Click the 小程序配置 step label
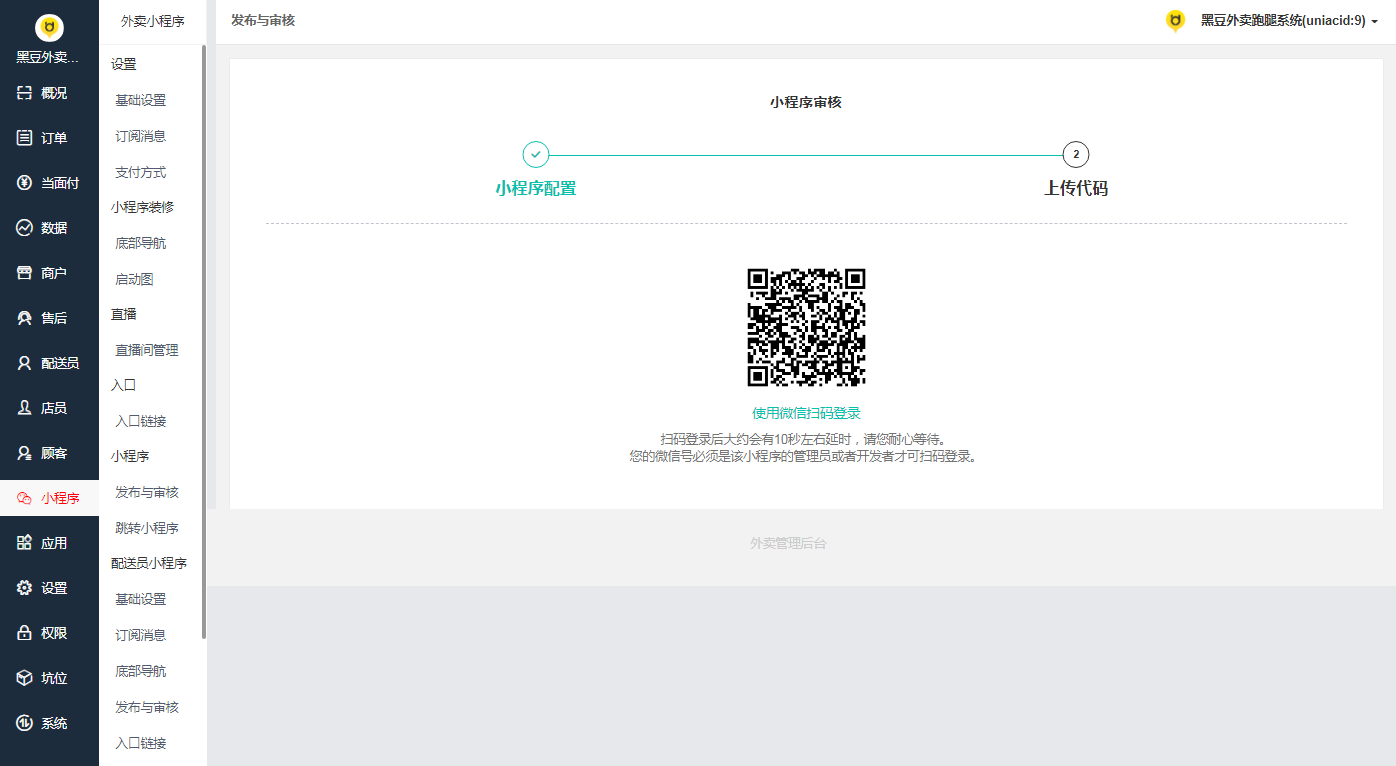The width and height of the screenshot is (1396, 766). 536,188
